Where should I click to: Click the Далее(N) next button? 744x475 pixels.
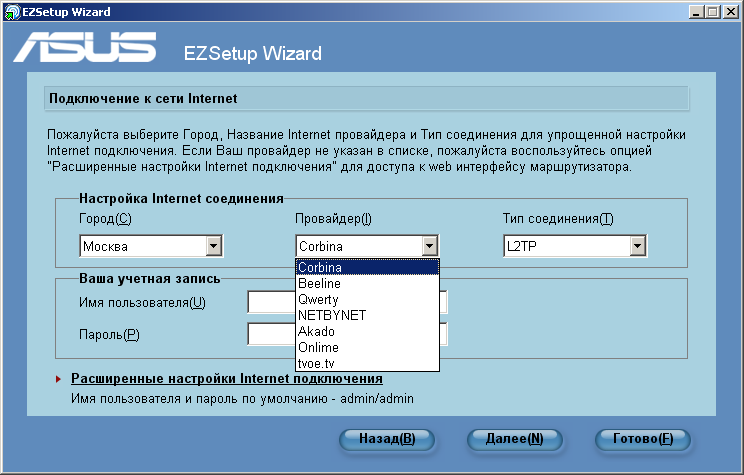tap(514, 439)
